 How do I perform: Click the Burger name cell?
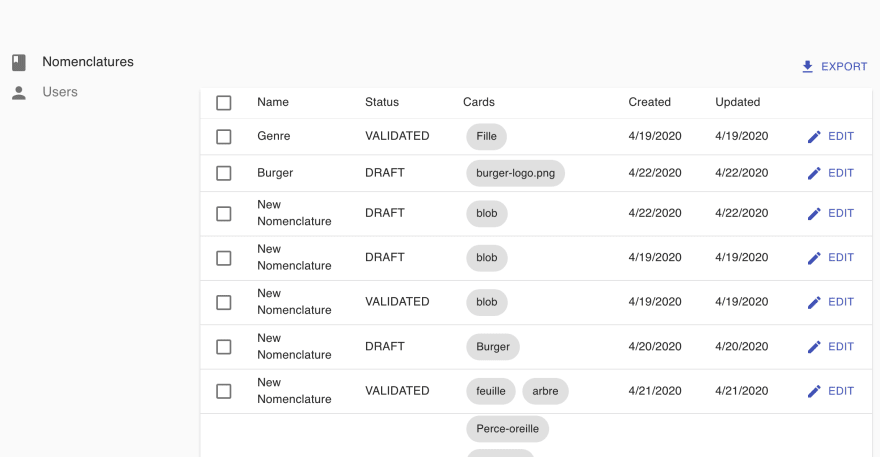(275, 173)
